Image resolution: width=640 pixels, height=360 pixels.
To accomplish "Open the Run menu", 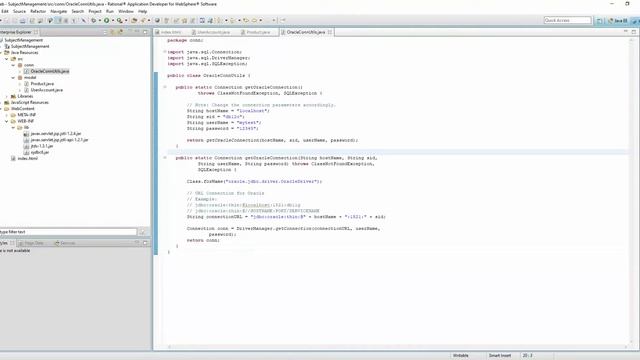I will tap(110, 11).
